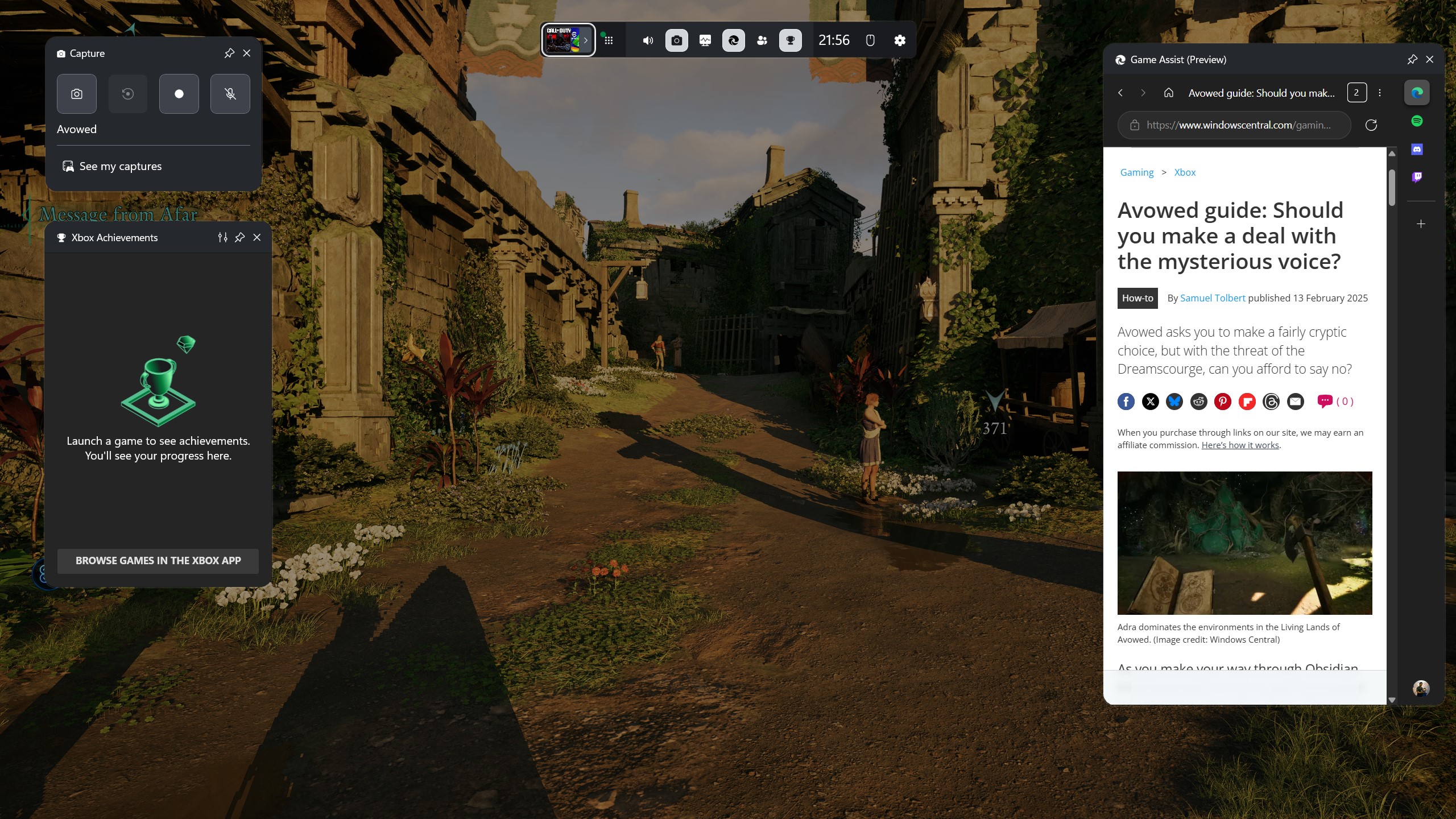This screenshot has height=819, width=1456.
Task: Click BROWSE GAMES IN THE XBOX APP button
Action: pos(157,560)
